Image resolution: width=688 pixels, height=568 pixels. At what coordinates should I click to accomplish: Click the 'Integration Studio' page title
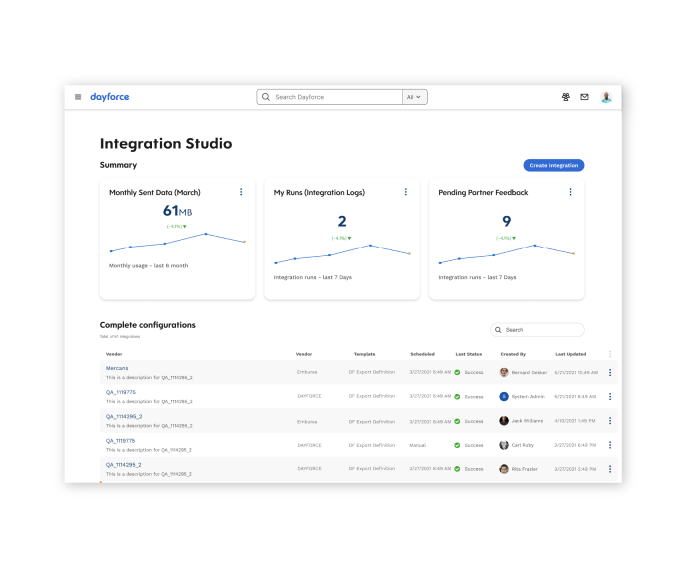point(166,144)
